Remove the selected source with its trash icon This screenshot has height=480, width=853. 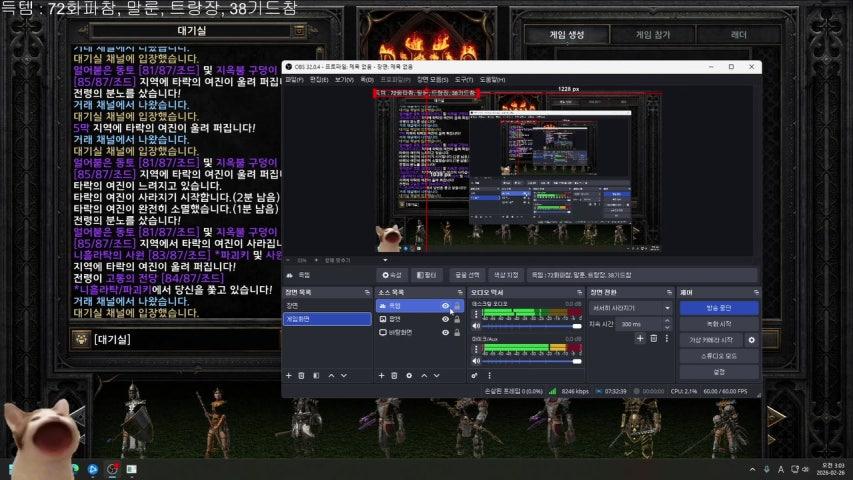[x=394, y=376]
